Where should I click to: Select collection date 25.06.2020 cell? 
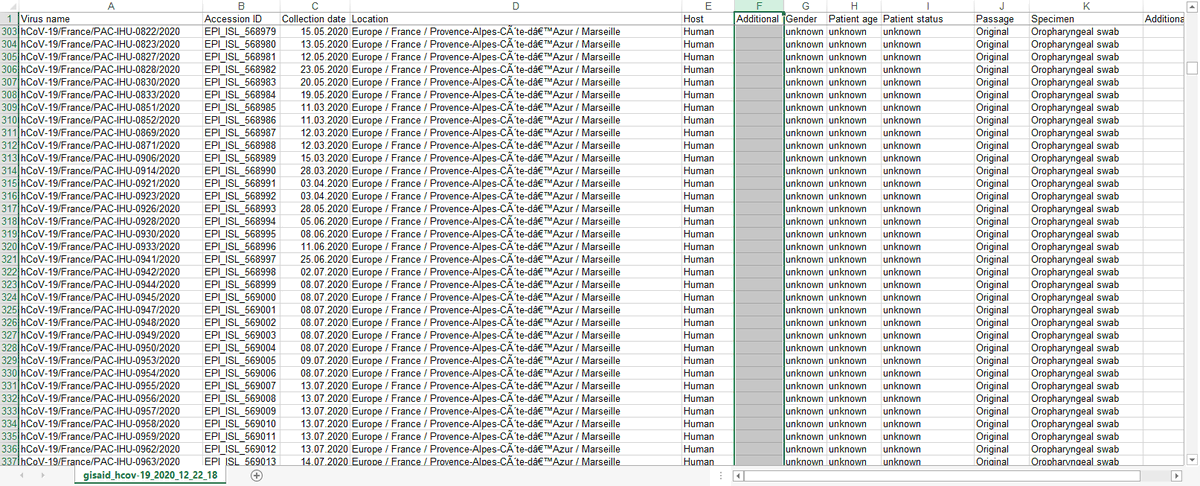point(314,259)
